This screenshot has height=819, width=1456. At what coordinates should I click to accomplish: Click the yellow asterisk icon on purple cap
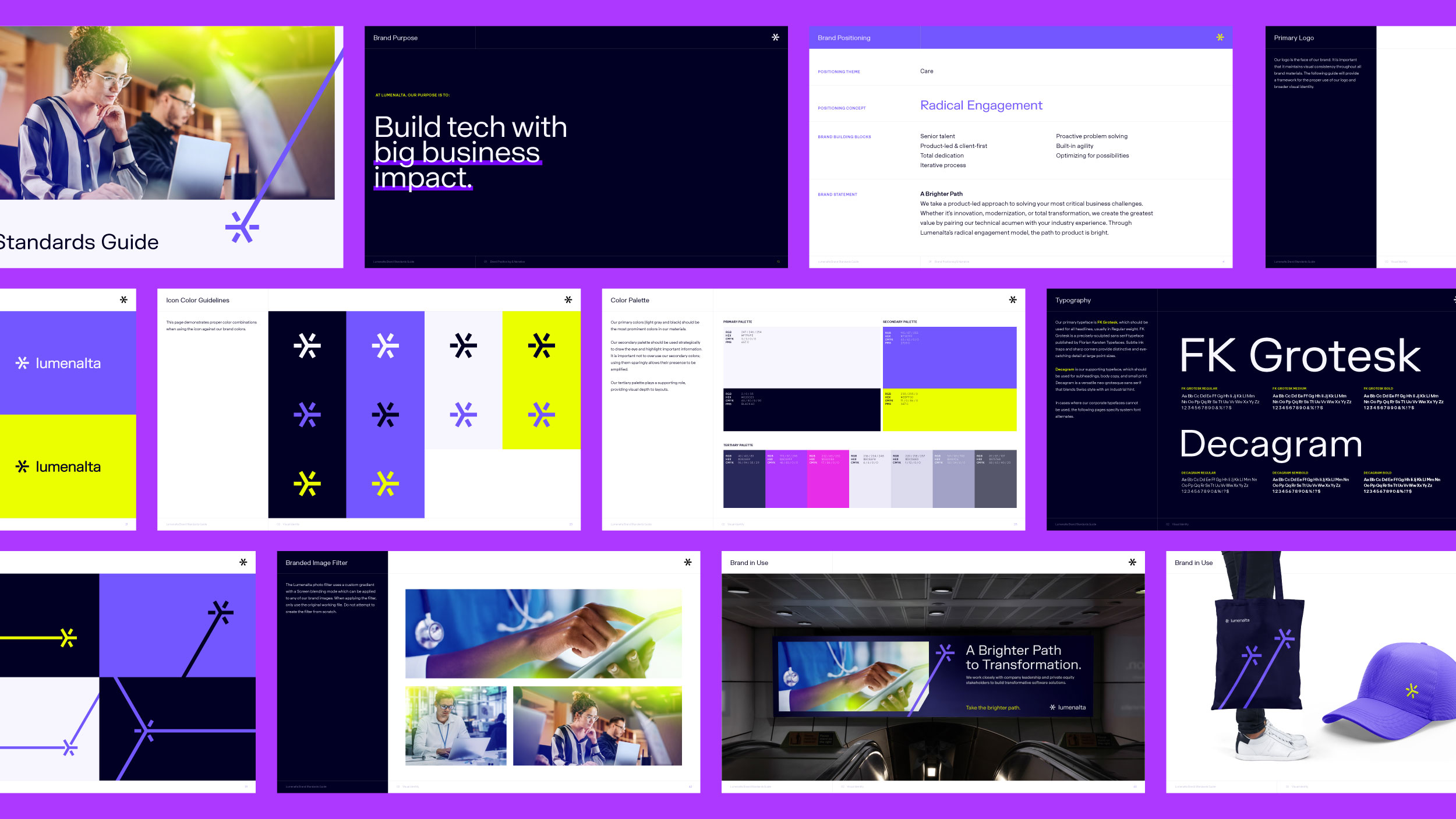tap(1412, 691)
